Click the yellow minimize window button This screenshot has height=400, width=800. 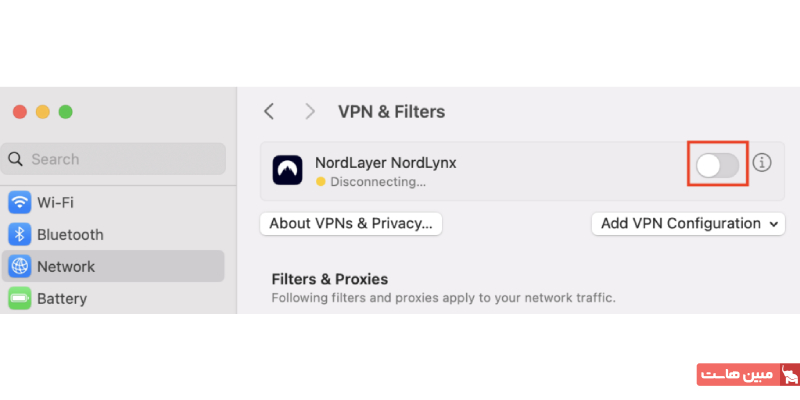(x=43, y=111)
